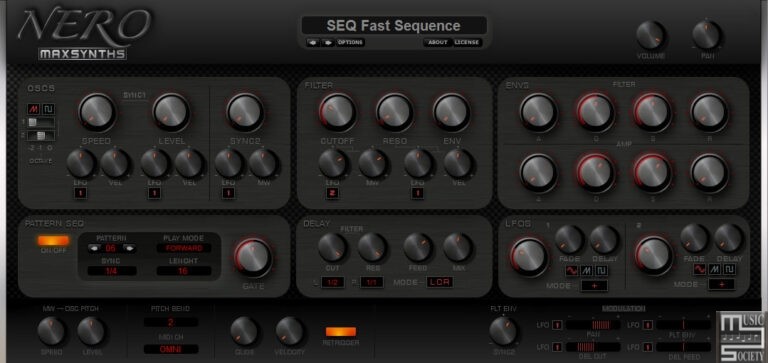768x363 pixels.
Task: Click the modulation Pan amount slider
Action: (x=593, y=325)
